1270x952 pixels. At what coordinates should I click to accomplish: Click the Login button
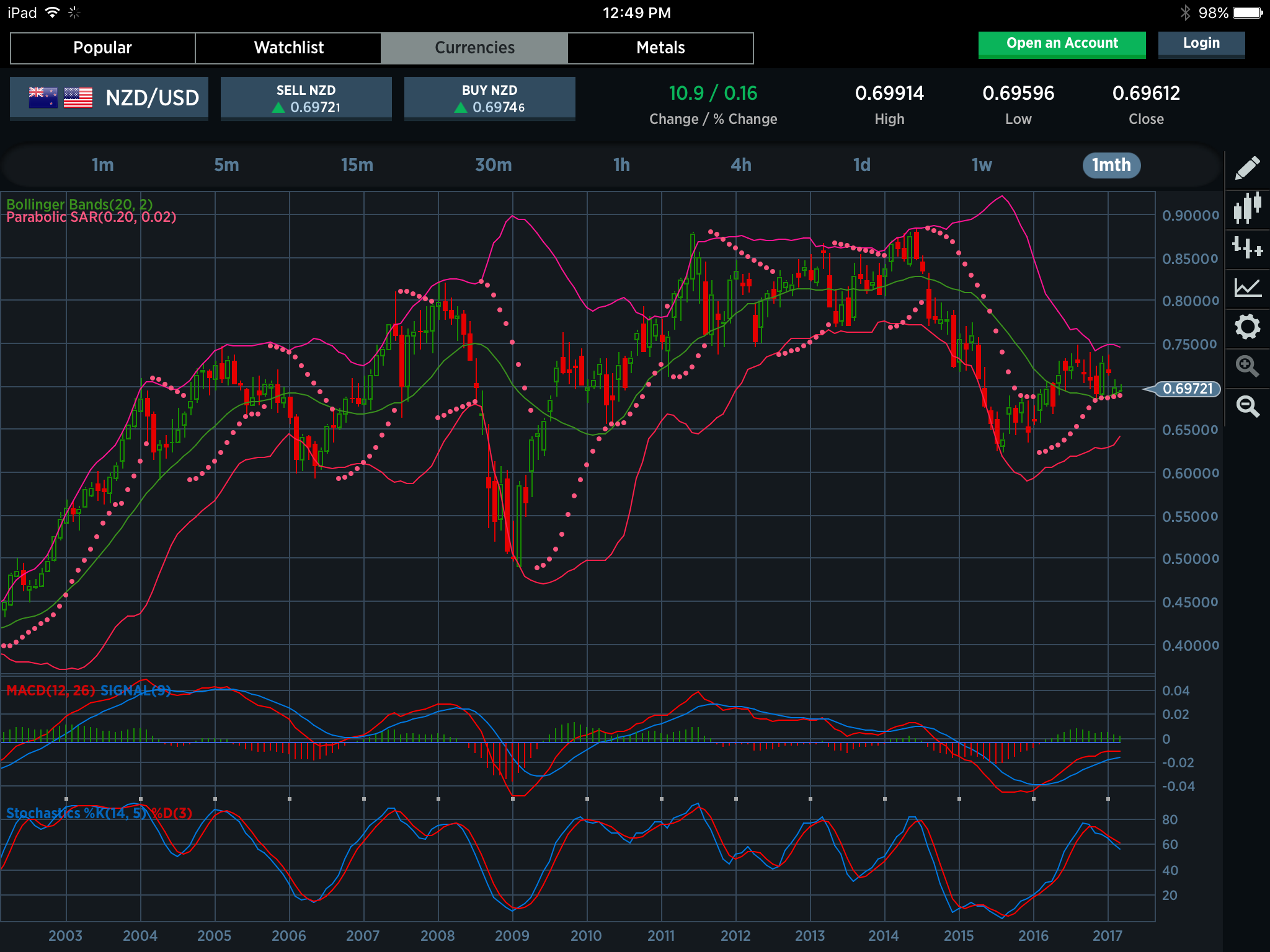coord(1201,44)
